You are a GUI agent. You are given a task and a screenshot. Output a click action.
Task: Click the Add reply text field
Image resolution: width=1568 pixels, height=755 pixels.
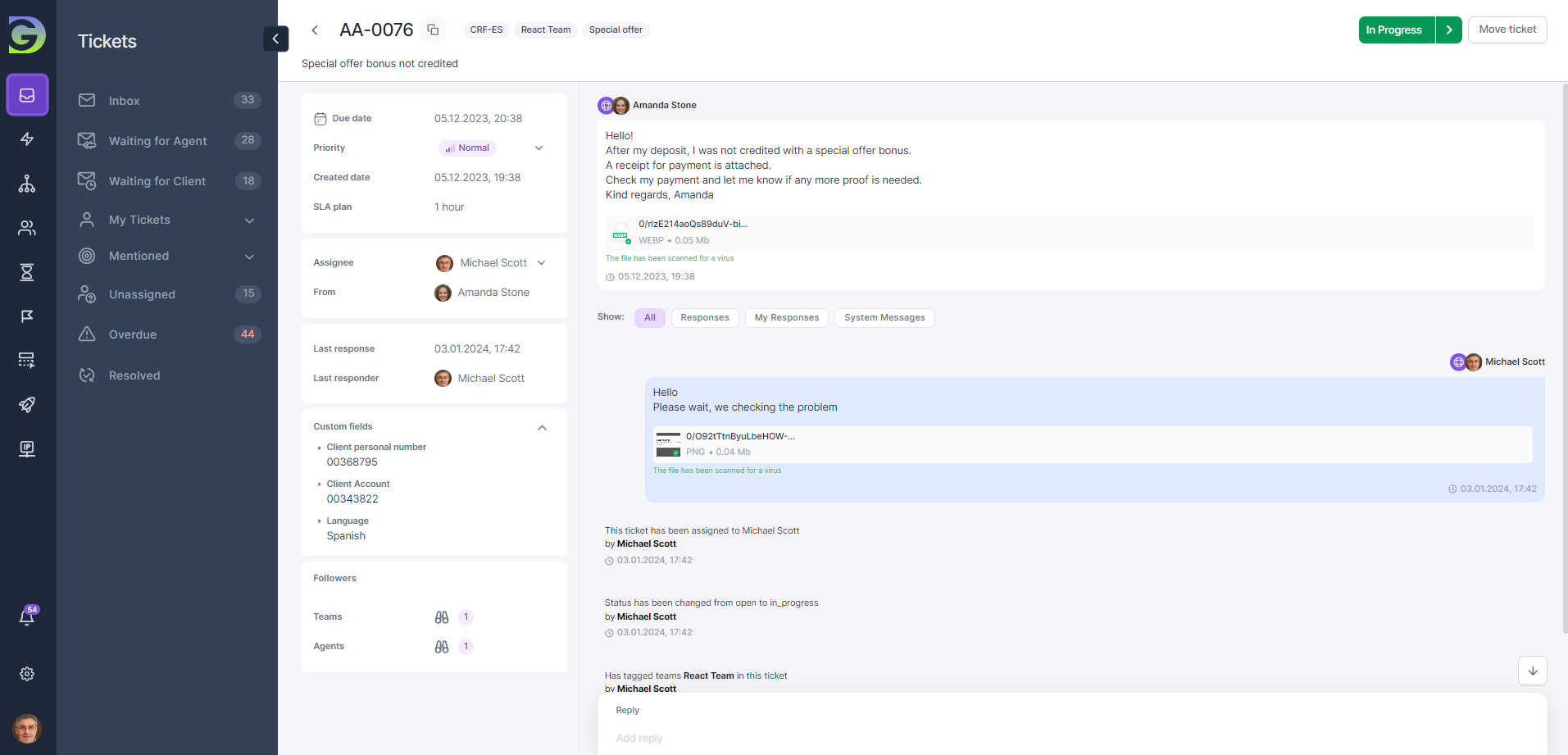(1066, 738)
